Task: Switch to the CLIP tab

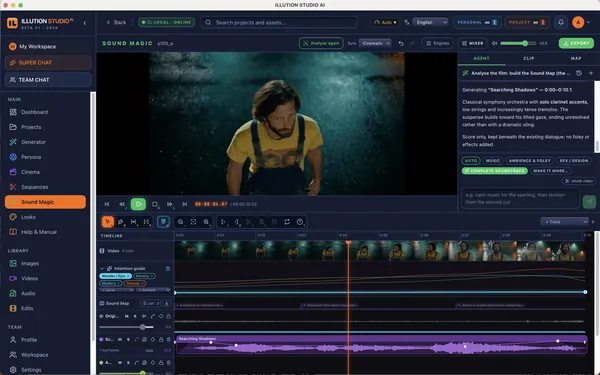Action: tap(528, 58)
